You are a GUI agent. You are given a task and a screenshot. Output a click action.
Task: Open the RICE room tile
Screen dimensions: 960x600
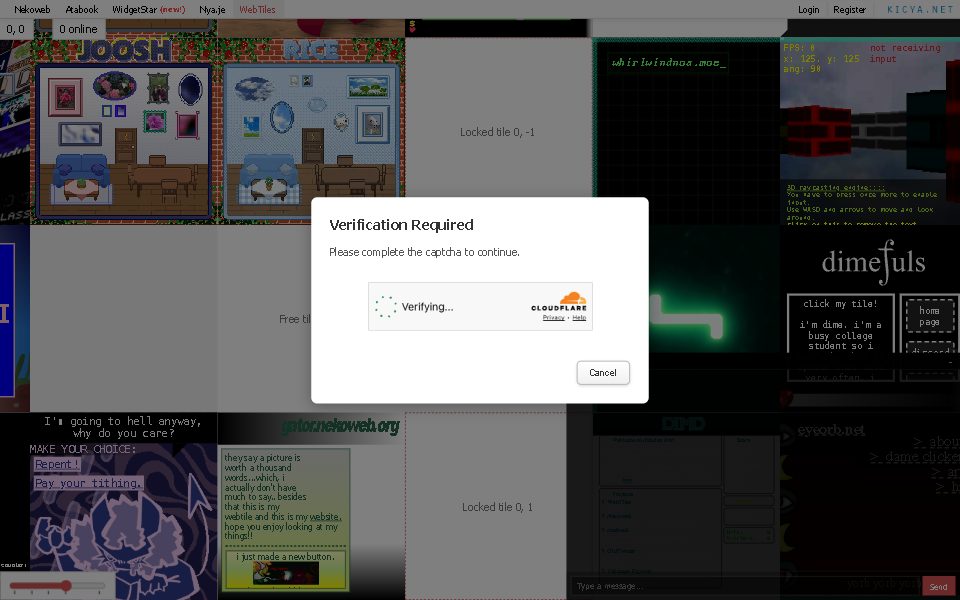coord(311,131)
